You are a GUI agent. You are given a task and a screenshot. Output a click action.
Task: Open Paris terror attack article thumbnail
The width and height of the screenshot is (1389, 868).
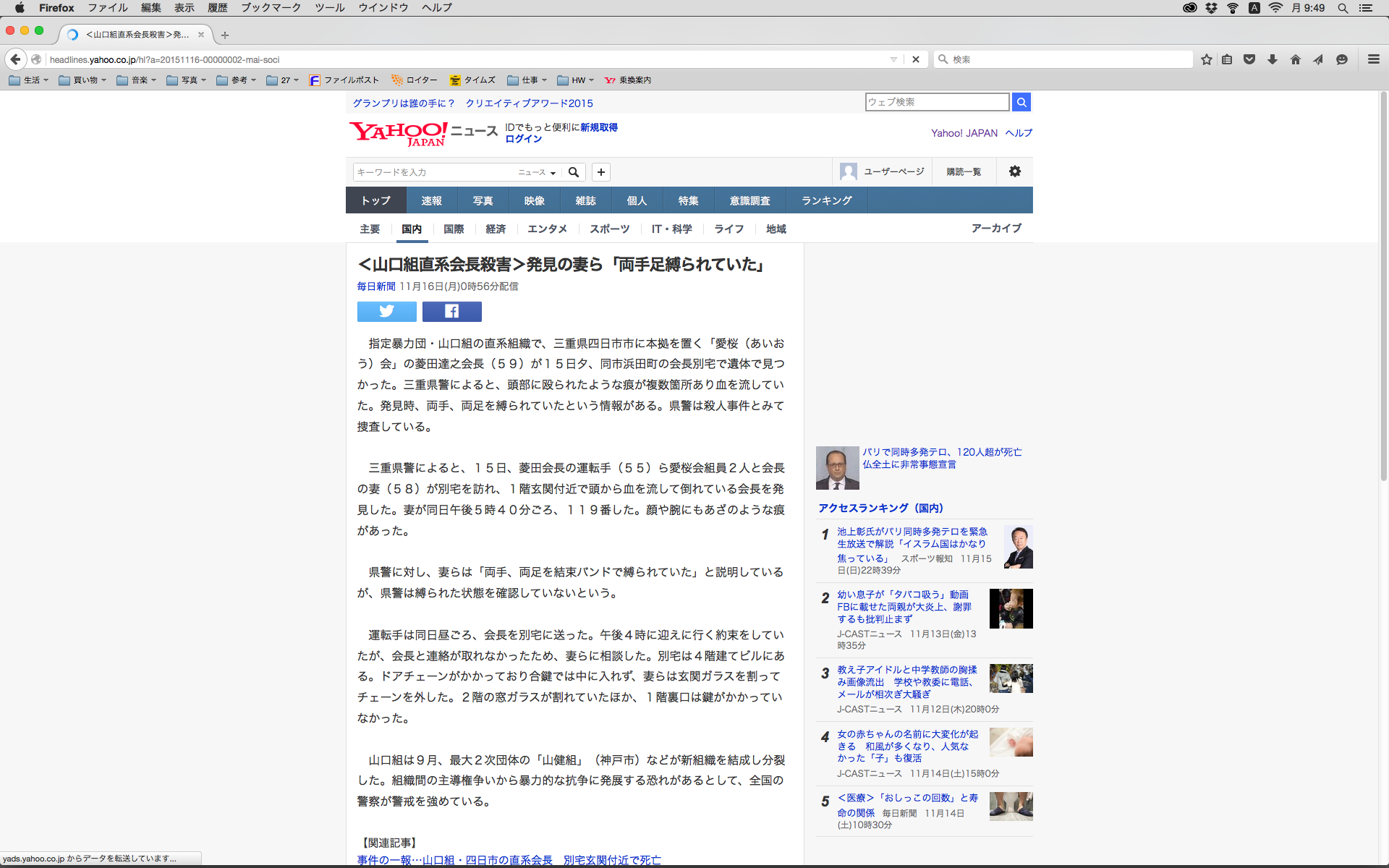click(837, 467)
